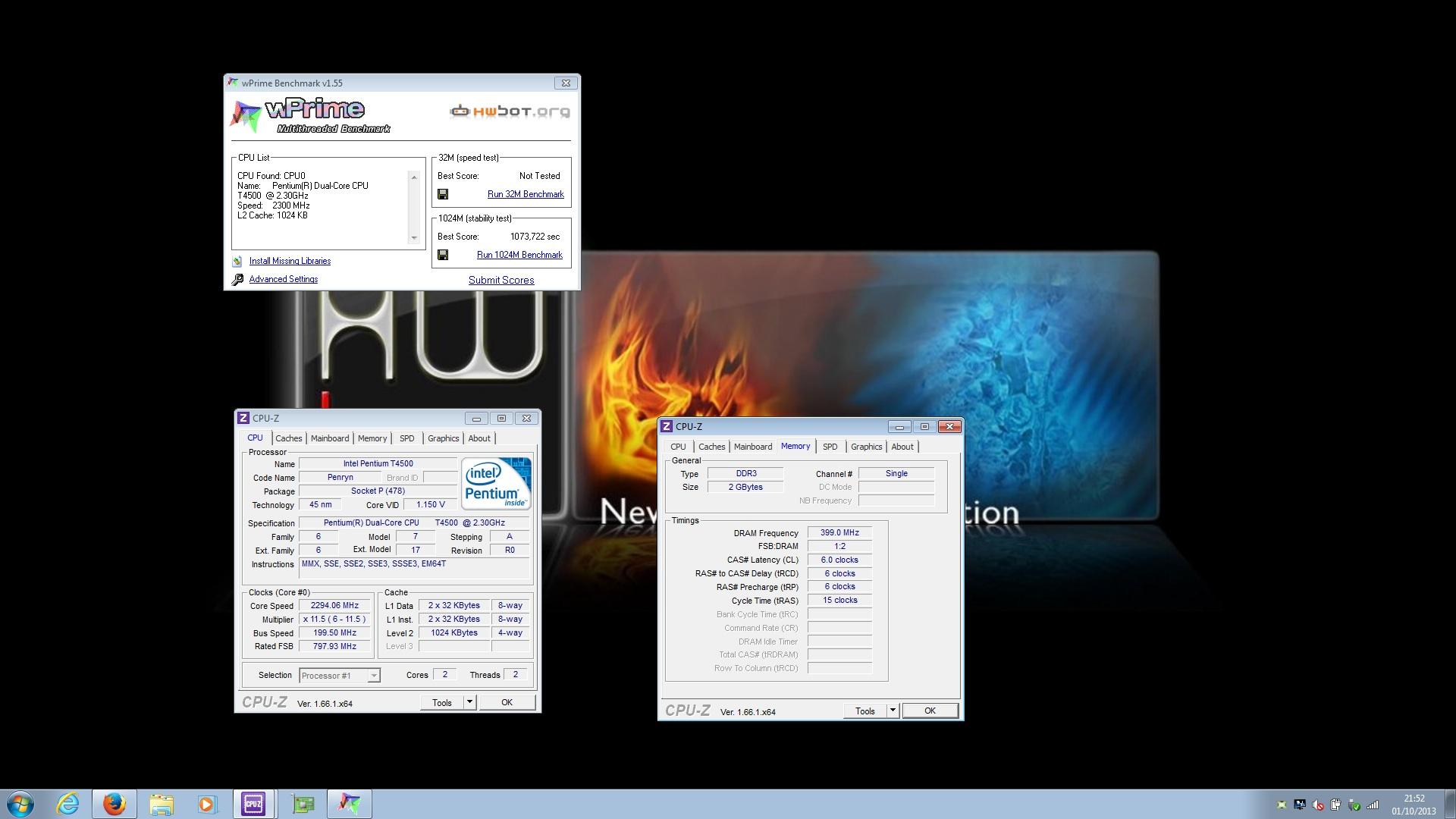Click the Advanced Settings wrench icon
The width and height of the screenshot is (1456, 819).
[x=237, y=279]
